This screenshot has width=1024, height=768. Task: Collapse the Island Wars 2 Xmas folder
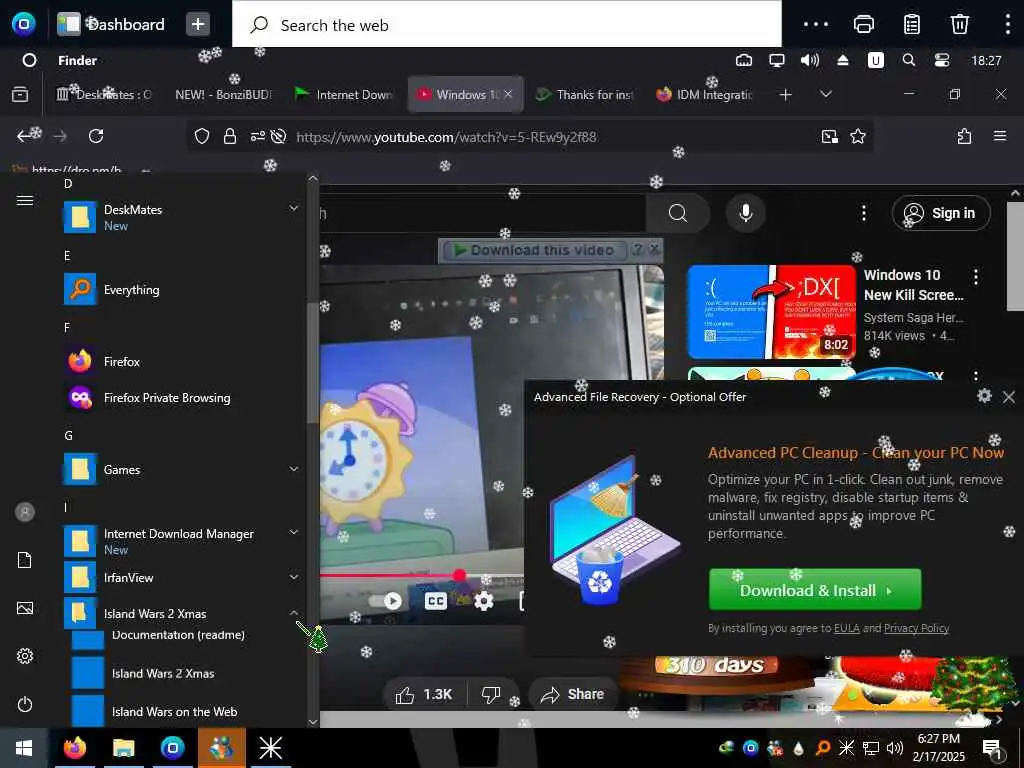coord(181,613)
